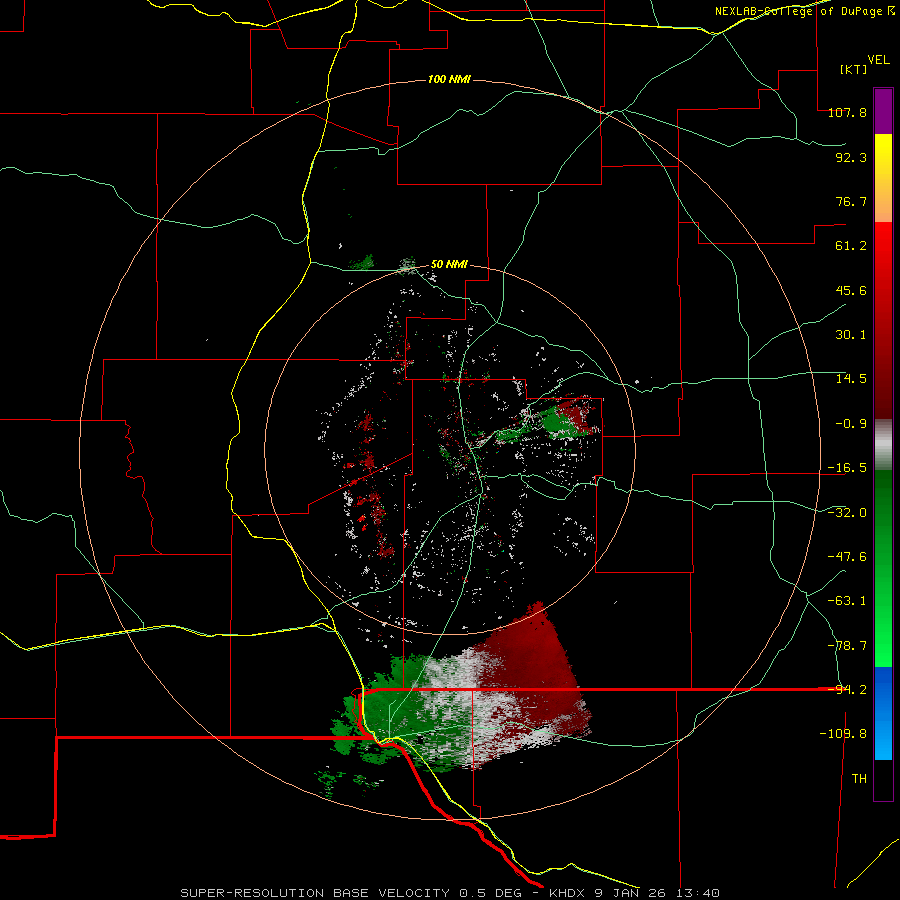Click the 14.5 velocity scale value
This screenshot has width=900, height=900.
851,379
